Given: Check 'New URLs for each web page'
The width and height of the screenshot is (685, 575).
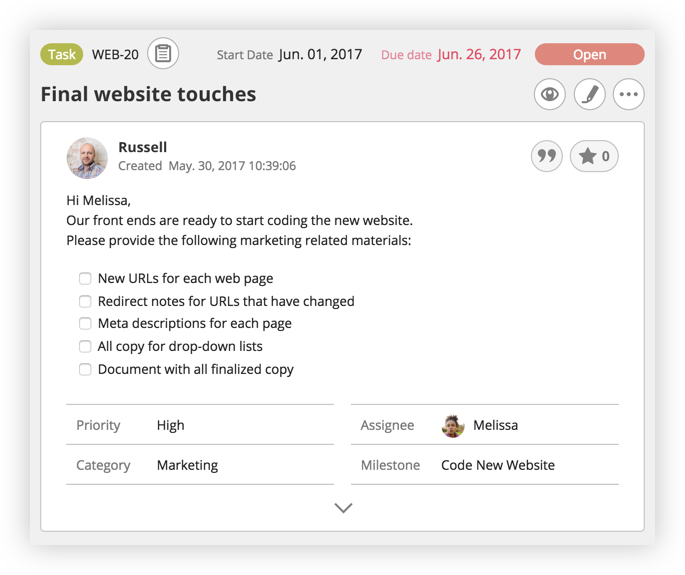Looking at the screenshot, I should point(86,279).
